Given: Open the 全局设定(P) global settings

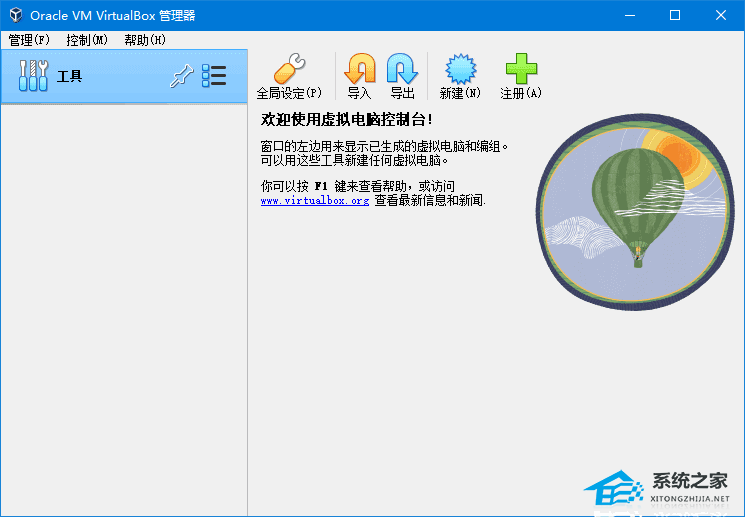Looking at the screenshot, I should (x=289, y=76).
